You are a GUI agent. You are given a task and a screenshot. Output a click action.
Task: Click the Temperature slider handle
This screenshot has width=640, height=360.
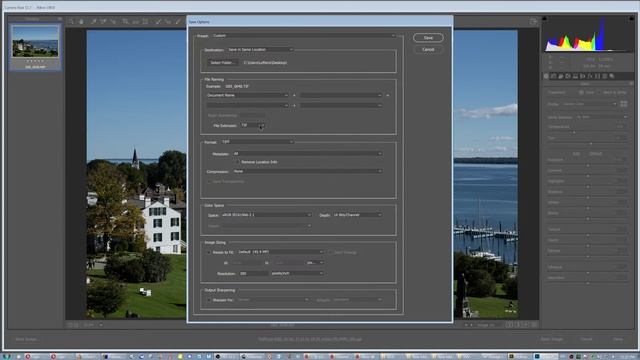[574, 132]
